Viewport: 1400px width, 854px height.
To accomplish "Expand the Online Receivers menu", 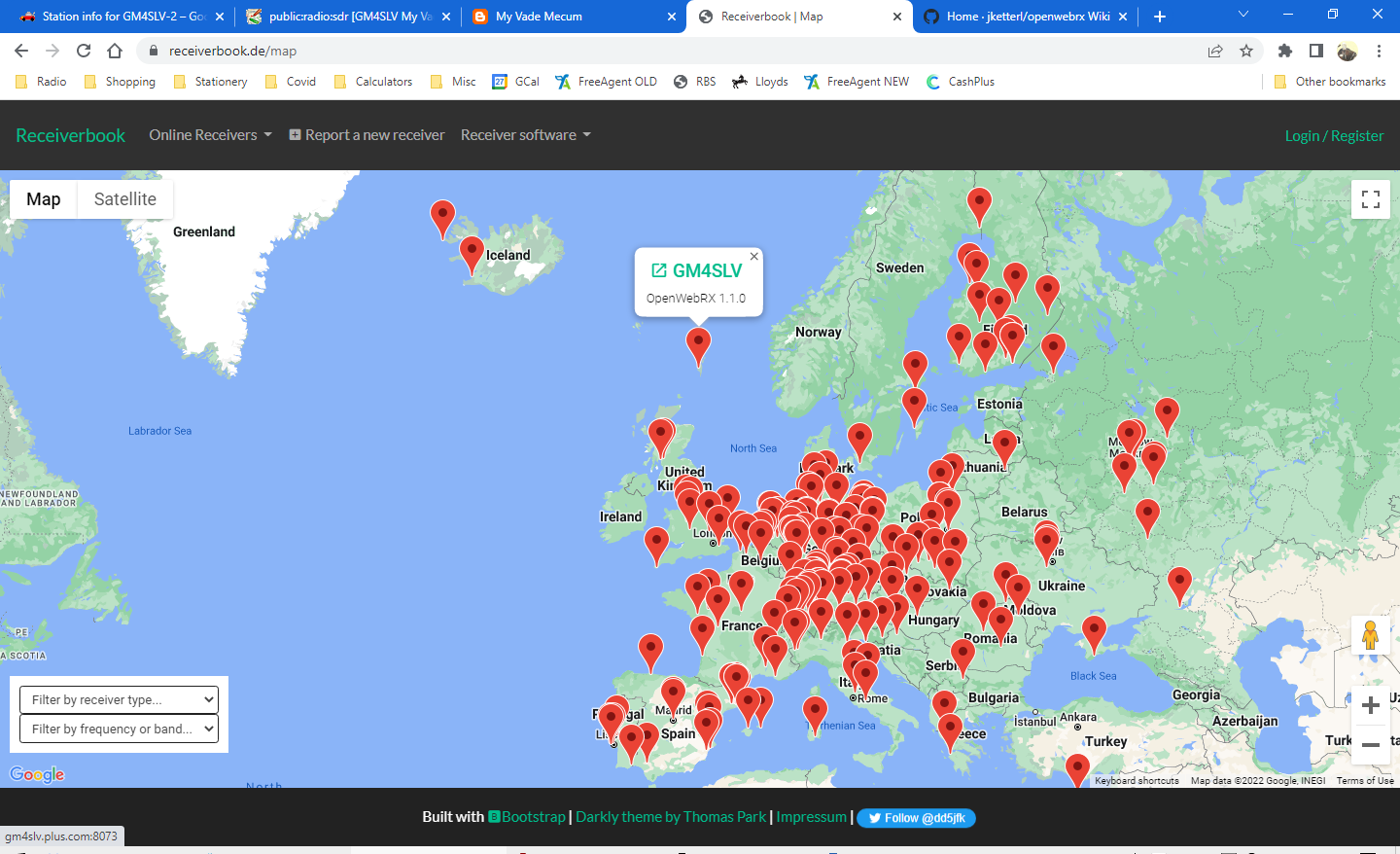I will point(210,135).
